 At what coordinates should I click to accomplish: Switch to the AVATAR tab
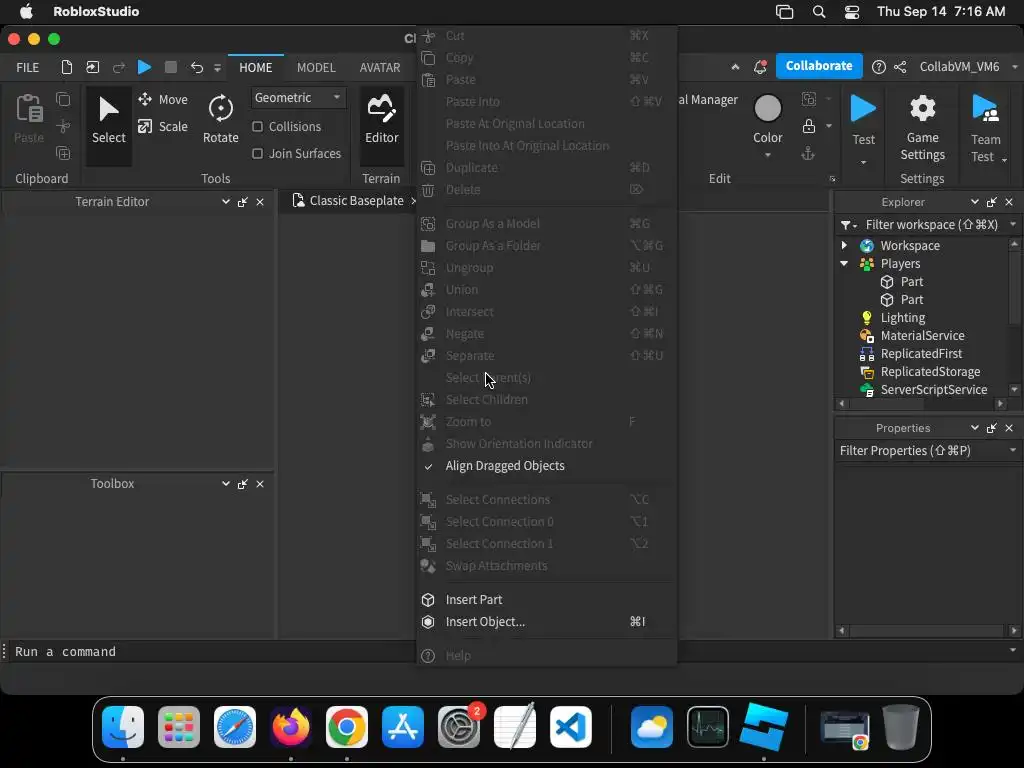380,67
